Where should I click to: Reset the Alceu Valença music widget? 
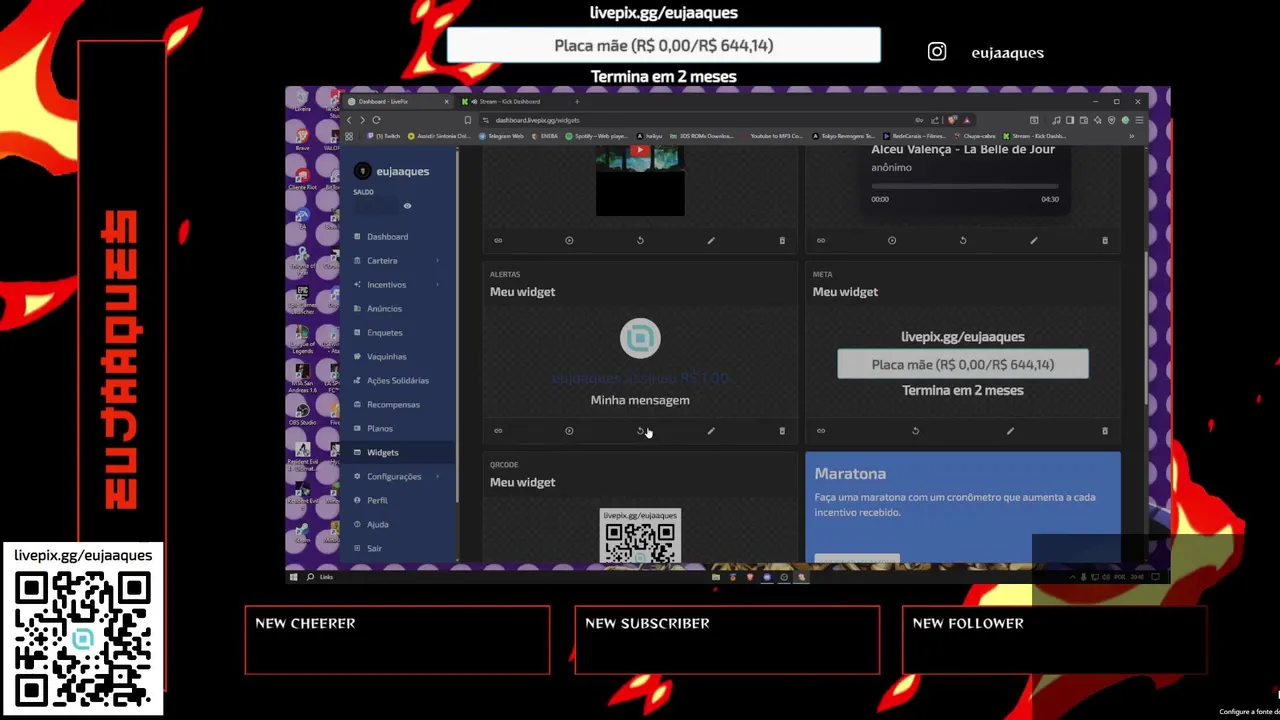tap(963, 240)
